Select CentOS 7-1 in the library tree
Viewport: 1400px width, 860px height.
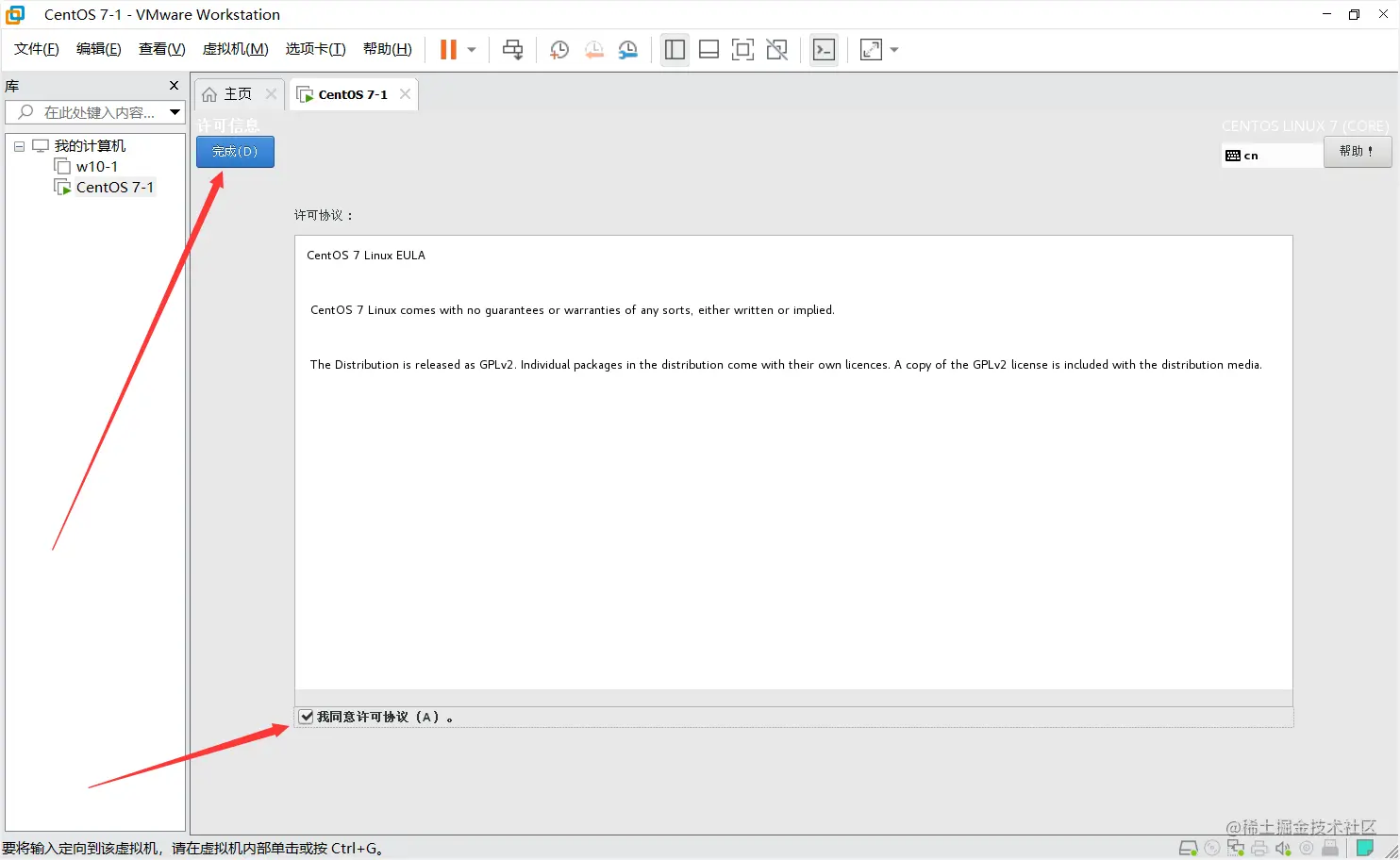tap(114, 188)
